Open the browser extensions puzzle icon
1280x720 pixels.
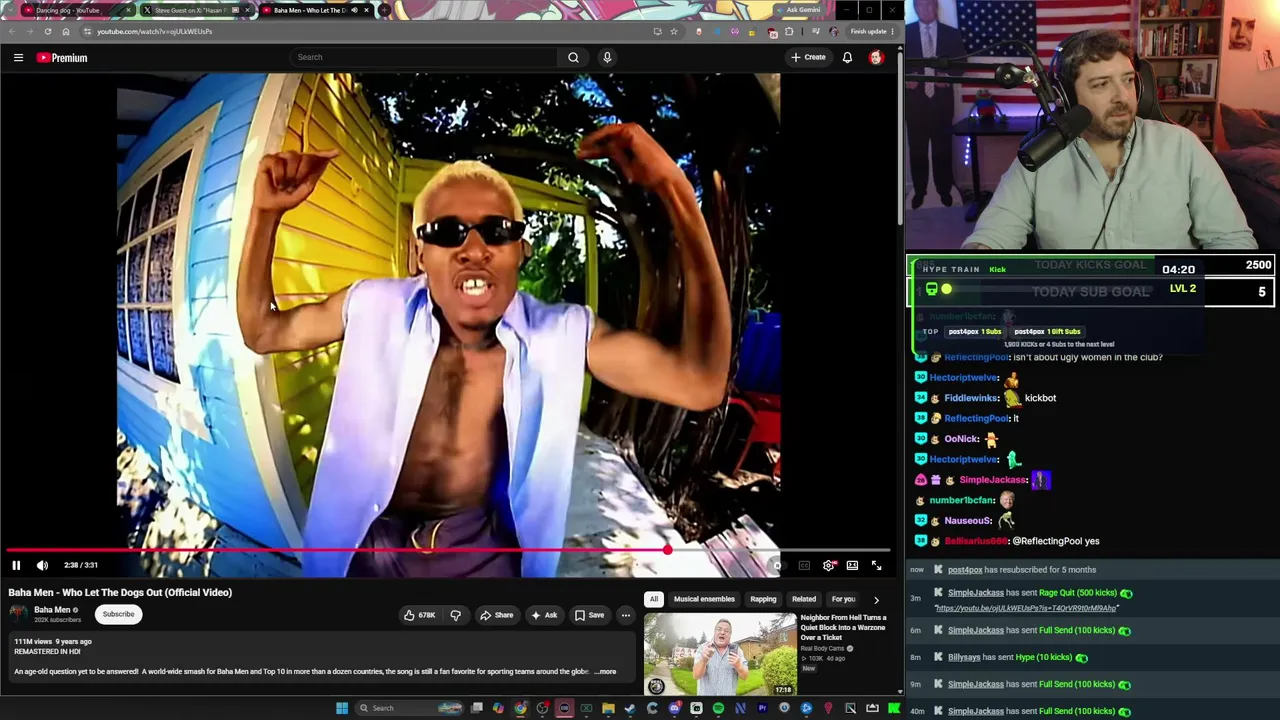click(789, 31)
